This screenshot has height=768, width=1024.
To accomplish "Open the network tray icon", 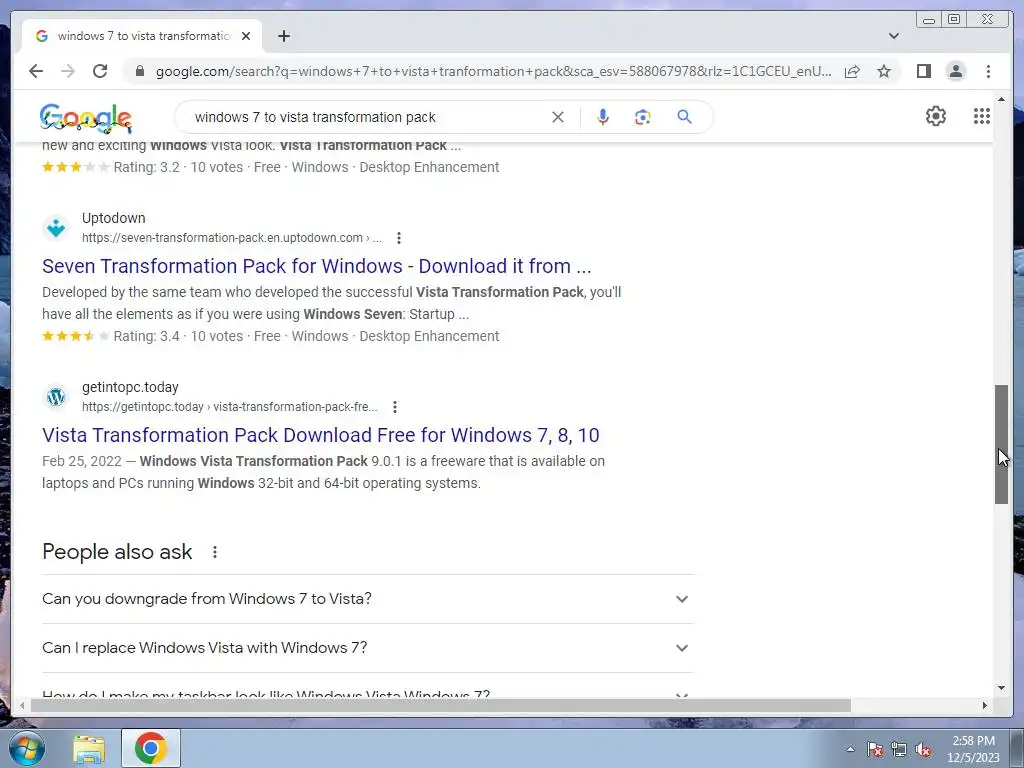I will pos(899,750).
